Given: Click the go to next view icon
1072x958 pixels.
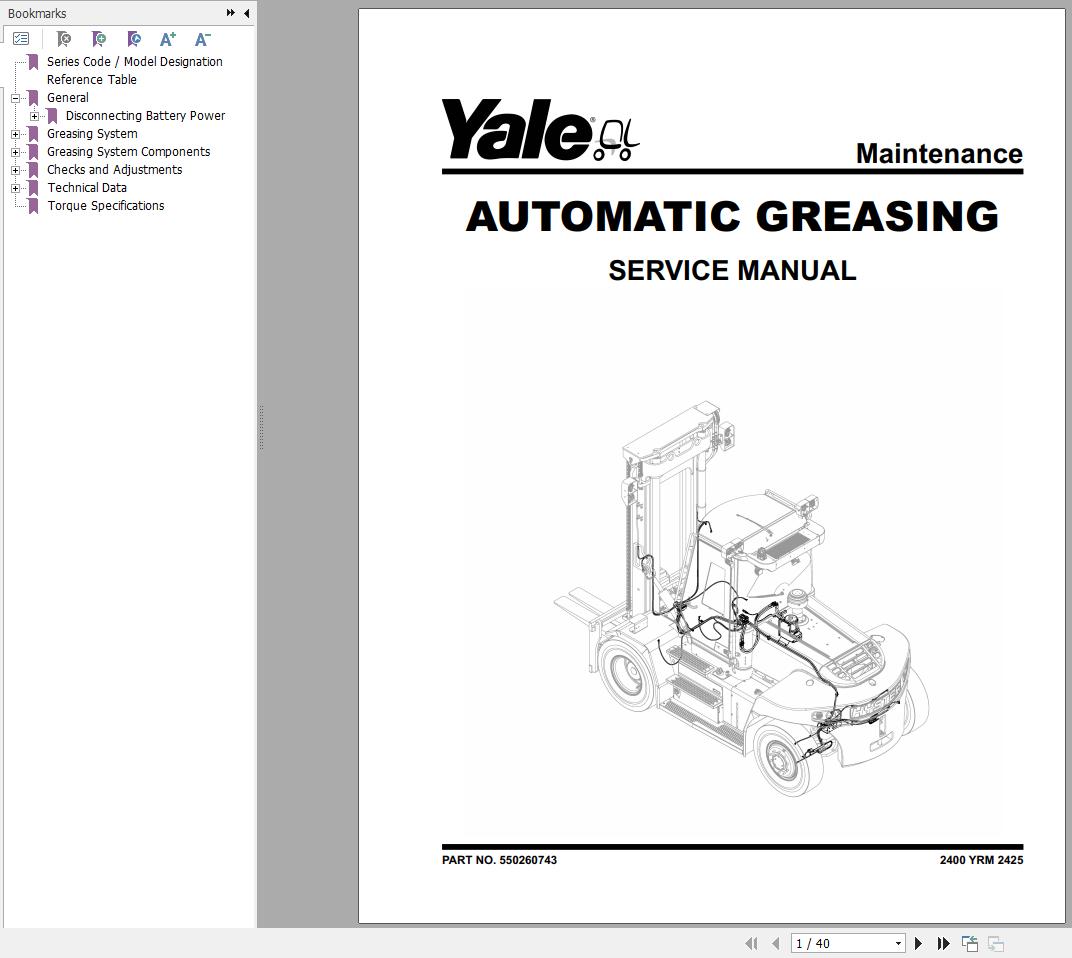Looking at the screenshot, I should [x=996, y=944].
